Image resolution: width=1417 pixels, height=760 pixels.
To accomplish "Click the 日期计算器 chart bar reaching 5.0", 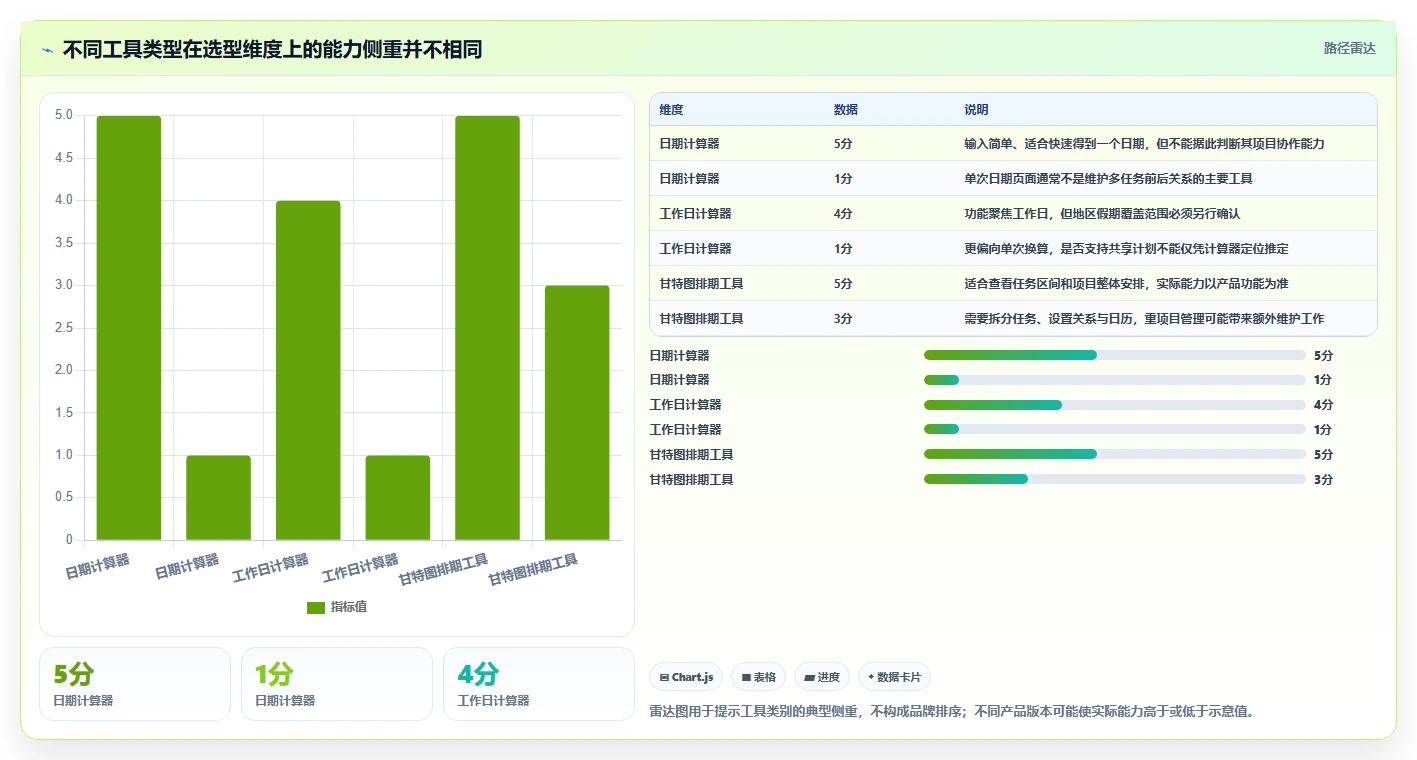I will pos(129,328).
